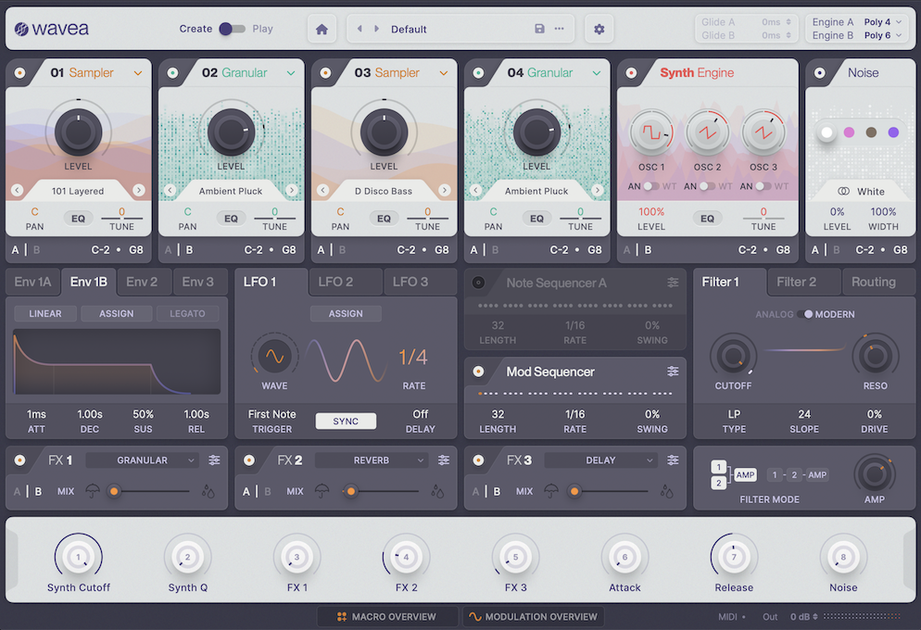Enable the Note Sequencer A power button
The width and height of the screenshot is (921, 630).
click(x=478, y=283)
